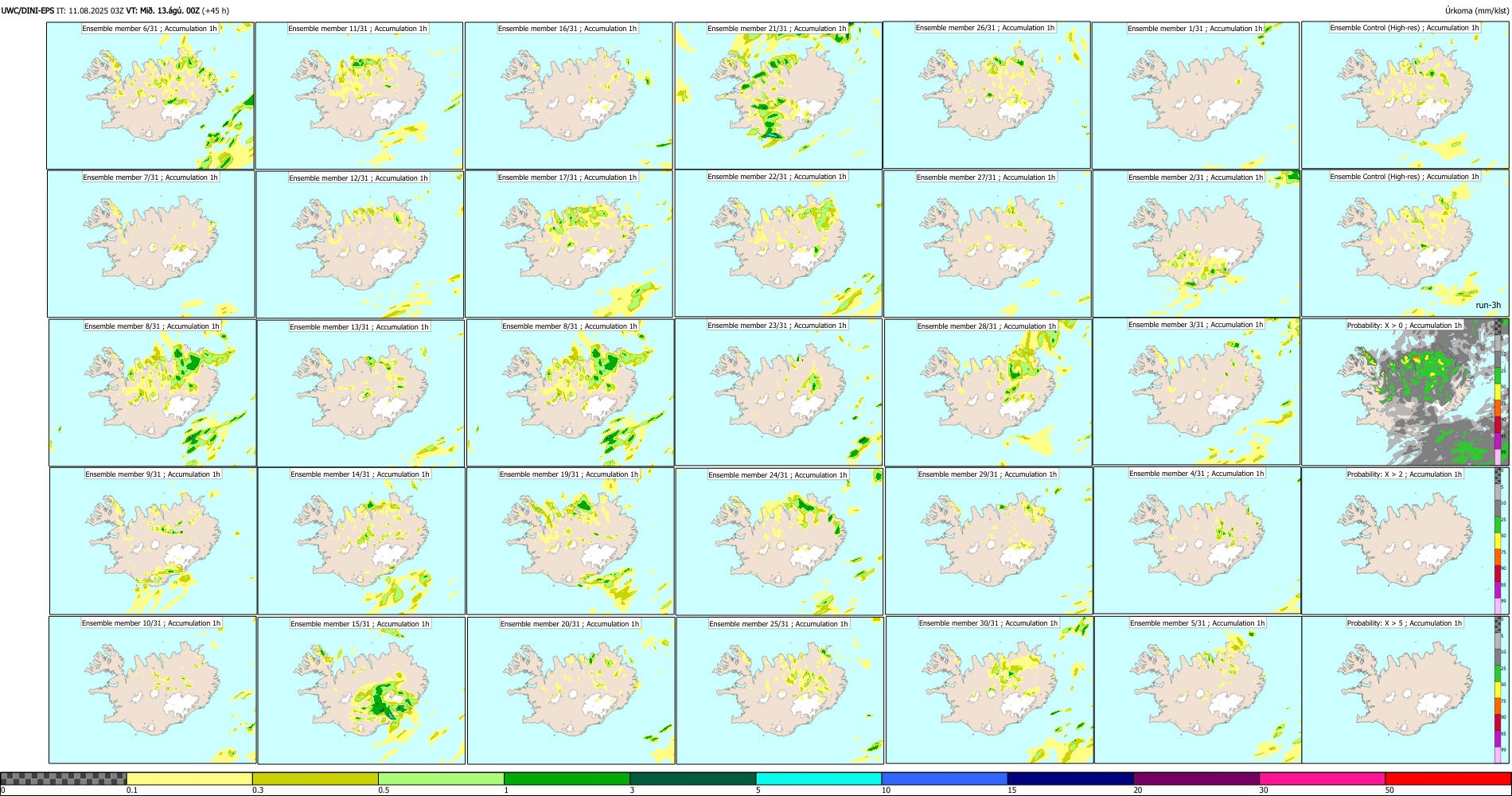The height and width of the screenshot is (796, 1512).
Task: Select the Ensemble member 26/31 map
Action: (x=987, y=95)
